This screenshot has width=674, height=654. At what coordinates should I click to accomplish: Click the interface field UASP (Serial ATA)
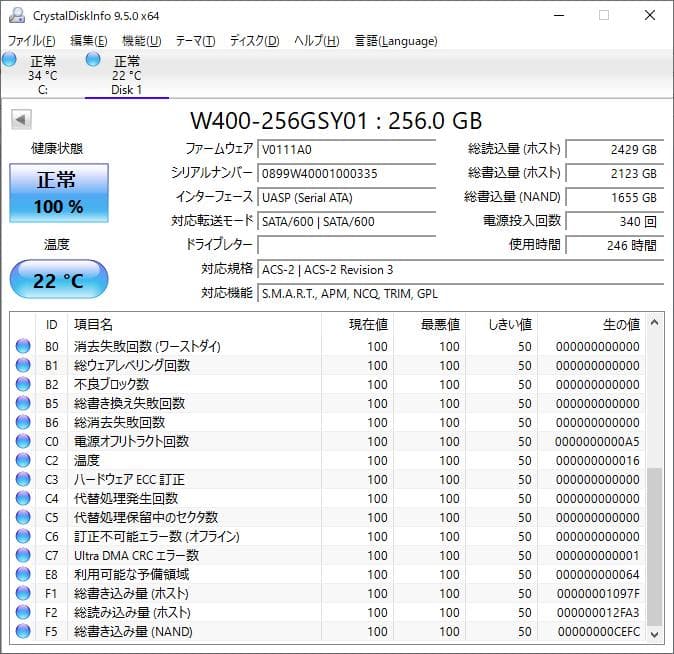pos(346,197)
